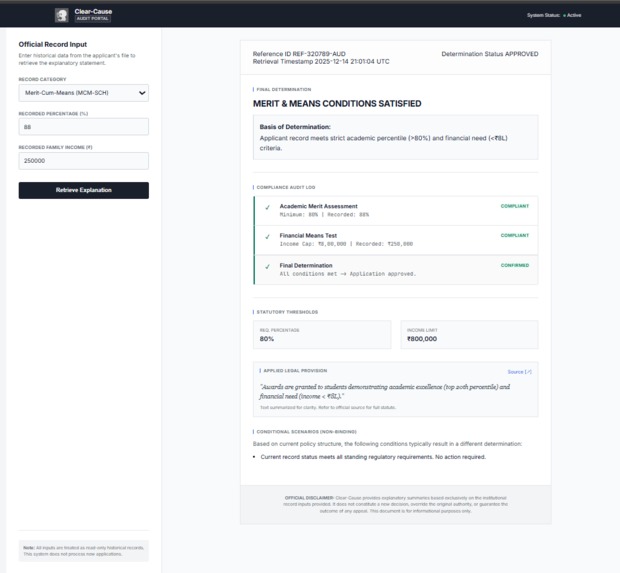Click the Clear-Cause title text
Screen dimensions: 620x573
(x=93, y=11)
